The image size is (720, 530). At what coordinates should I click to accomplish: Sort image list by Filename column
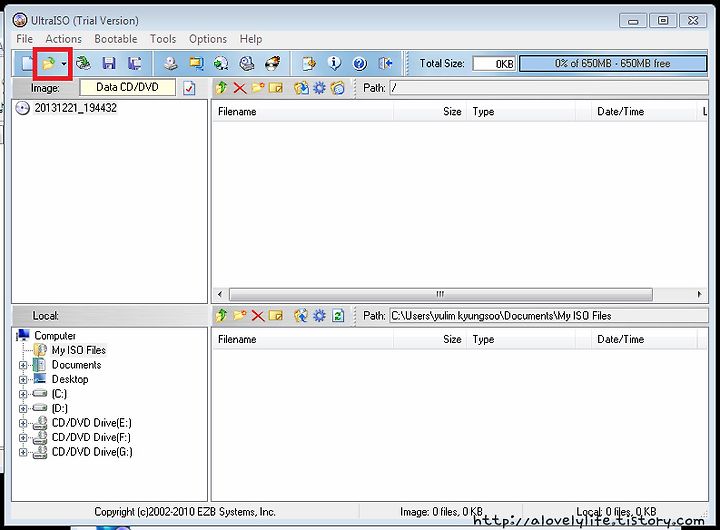pyautogui.click(x=303, y=112)
